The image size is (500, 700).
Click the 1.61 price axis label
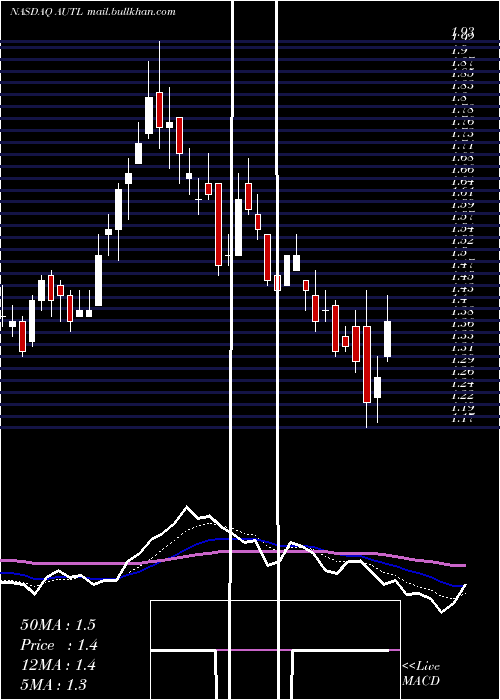tap(463, 193)
